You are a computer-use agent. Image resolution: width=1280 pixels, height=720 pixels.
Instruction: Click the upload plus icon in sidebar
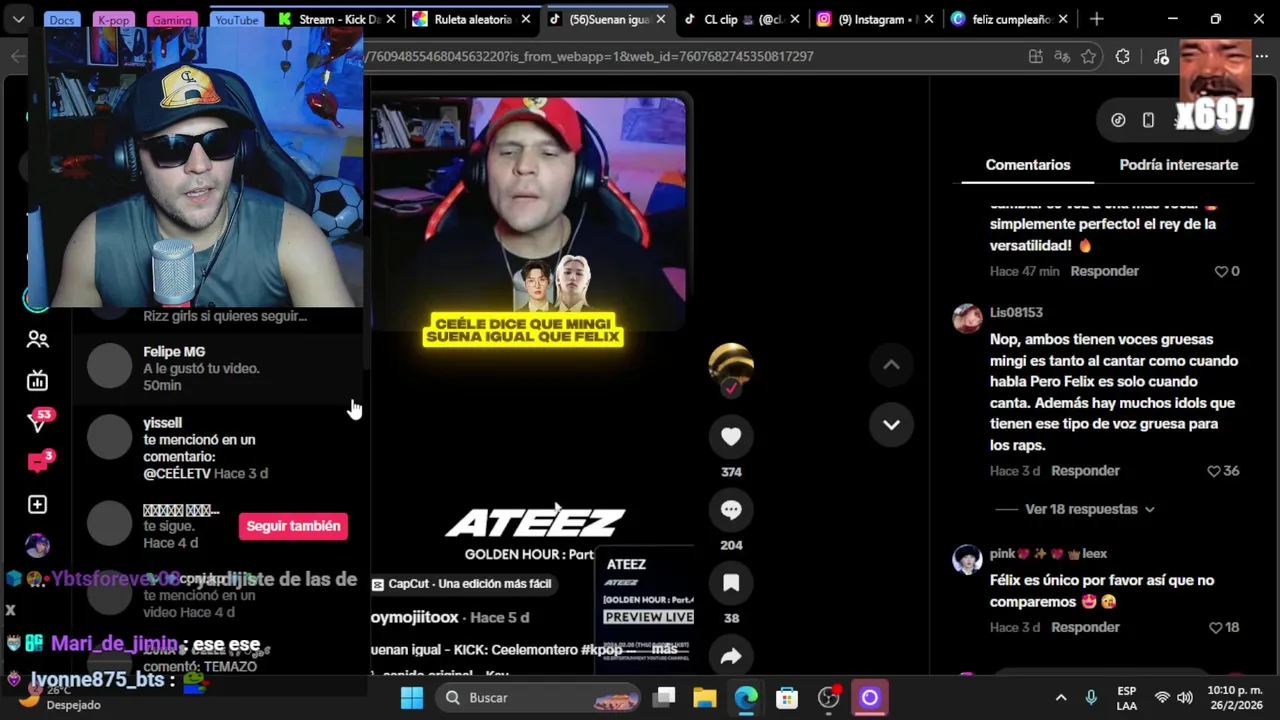point(38,505)
